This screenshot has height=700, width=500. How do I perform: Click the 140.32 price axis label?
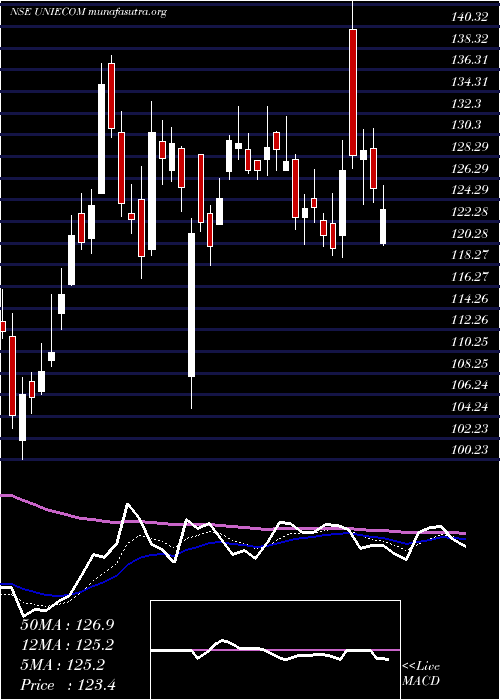point(469,17)
